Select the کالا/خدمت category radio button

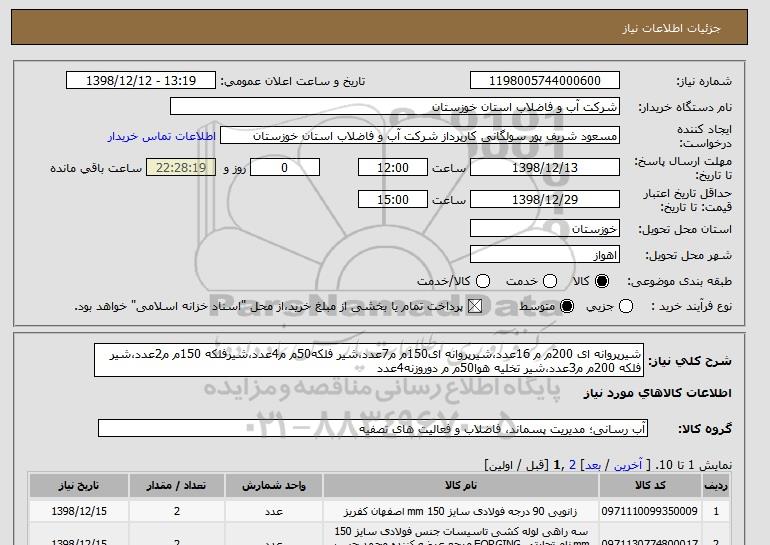tap(483, 281)
